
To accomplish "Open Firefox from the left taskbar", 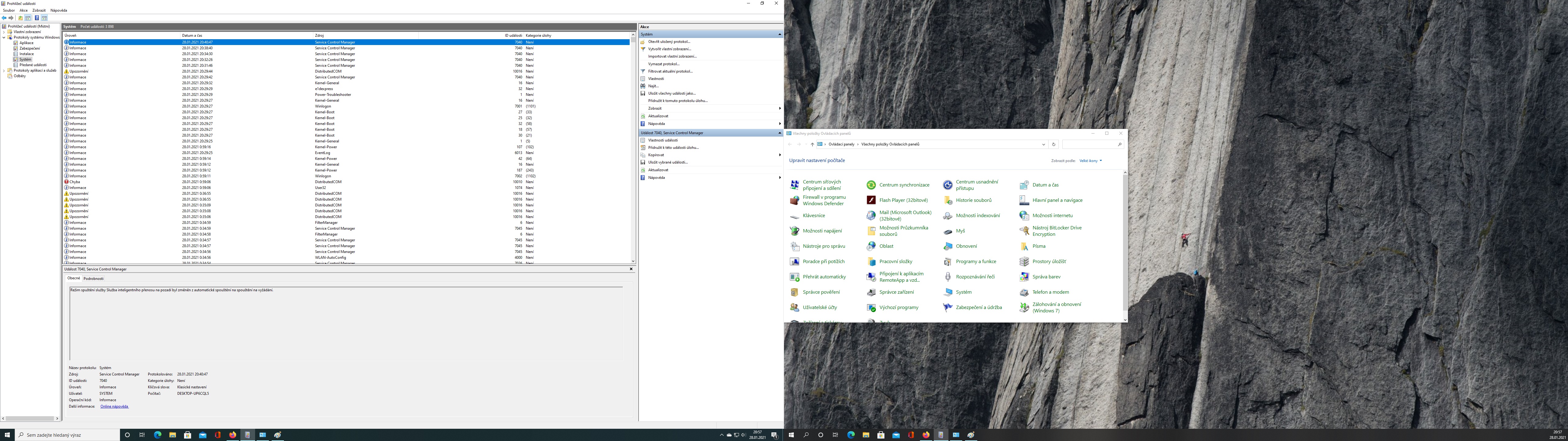I will tap(232, 435).
